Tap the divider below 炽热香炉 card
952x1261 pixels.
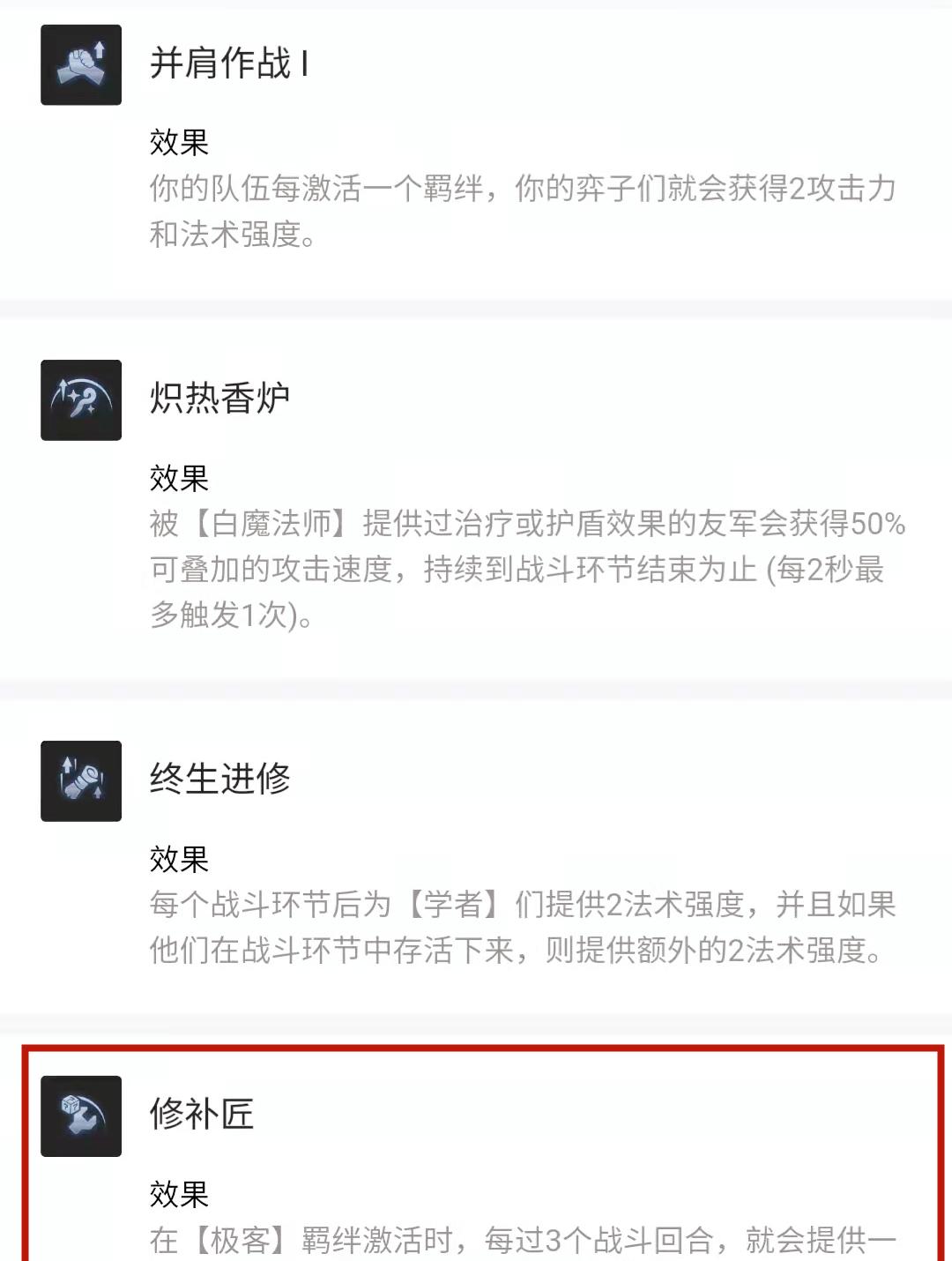pos(476,690)
